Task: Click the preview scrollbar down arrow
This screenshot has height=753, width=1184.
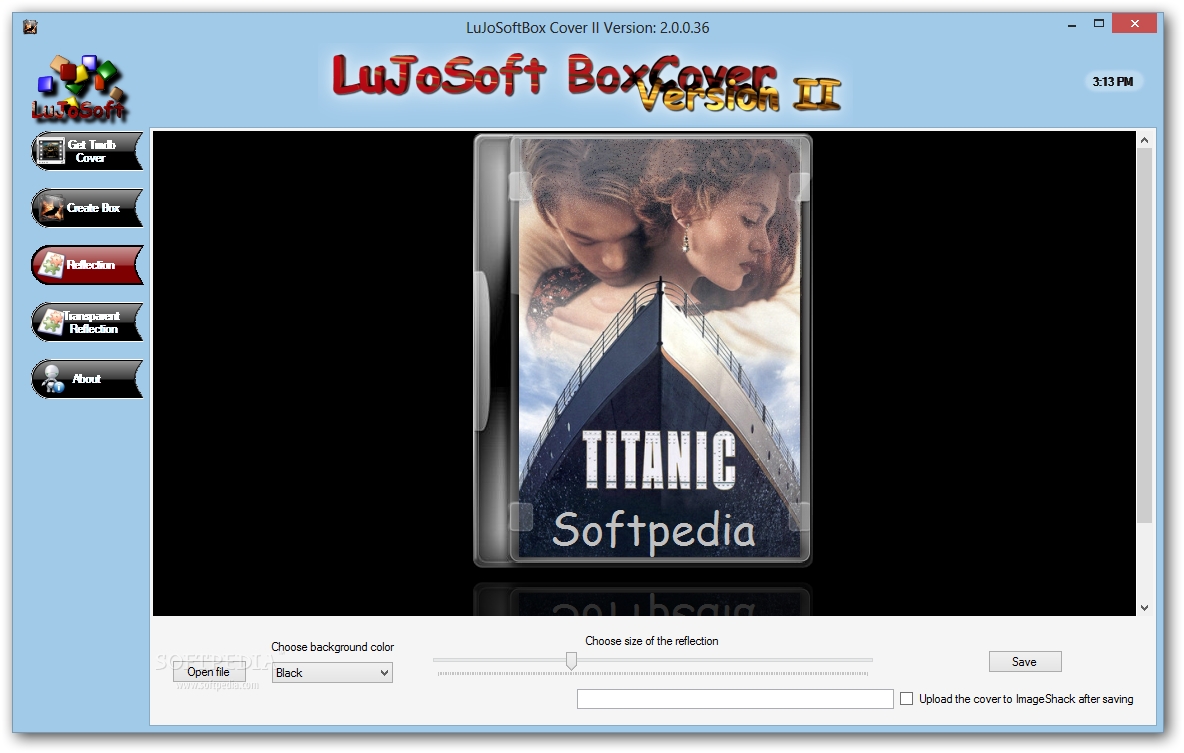Action: pos(1144,607)
